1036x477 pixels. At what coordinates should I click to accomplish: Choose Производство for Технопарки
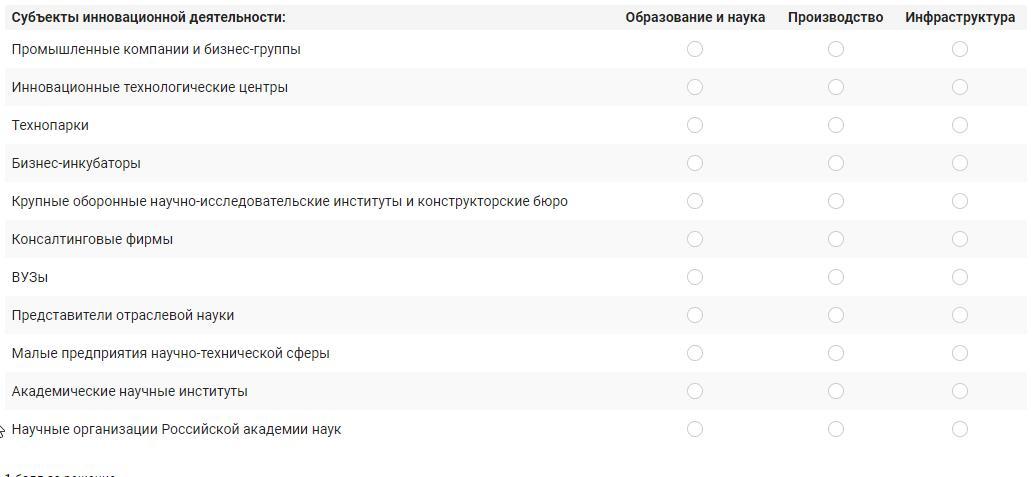point(836,125)
